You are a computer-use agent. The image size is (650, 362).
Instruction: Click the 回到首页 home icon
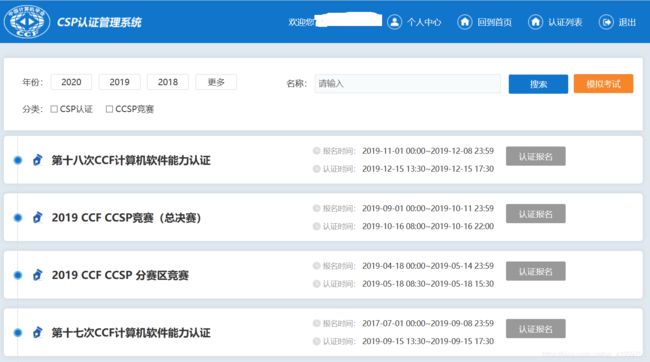tap(465, 22)
